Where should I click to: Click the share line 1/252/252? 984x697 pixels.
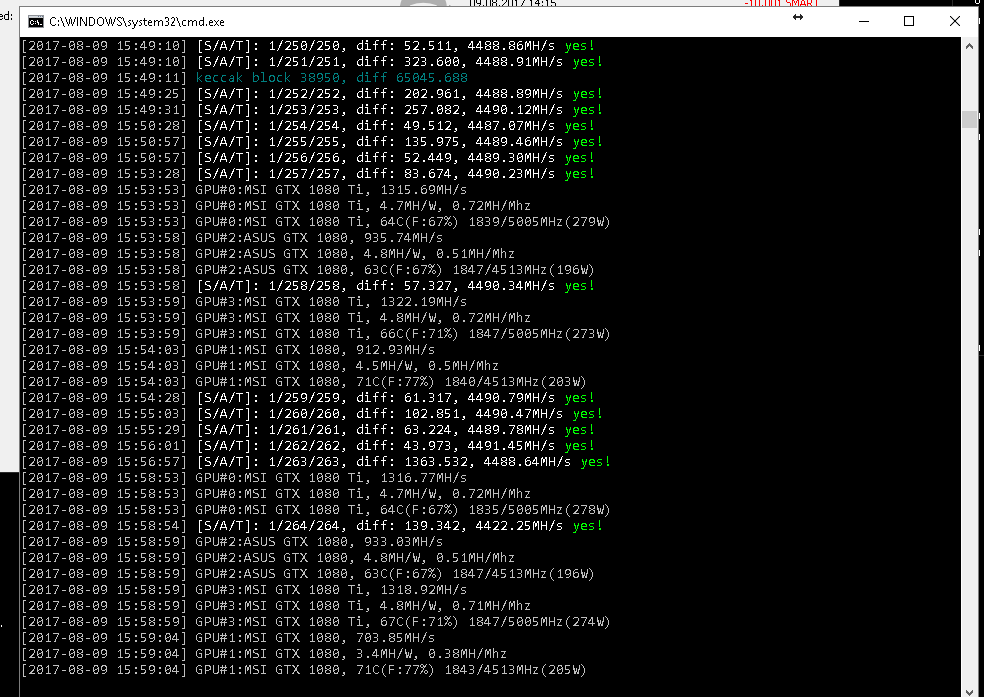[x=312, y=93]
